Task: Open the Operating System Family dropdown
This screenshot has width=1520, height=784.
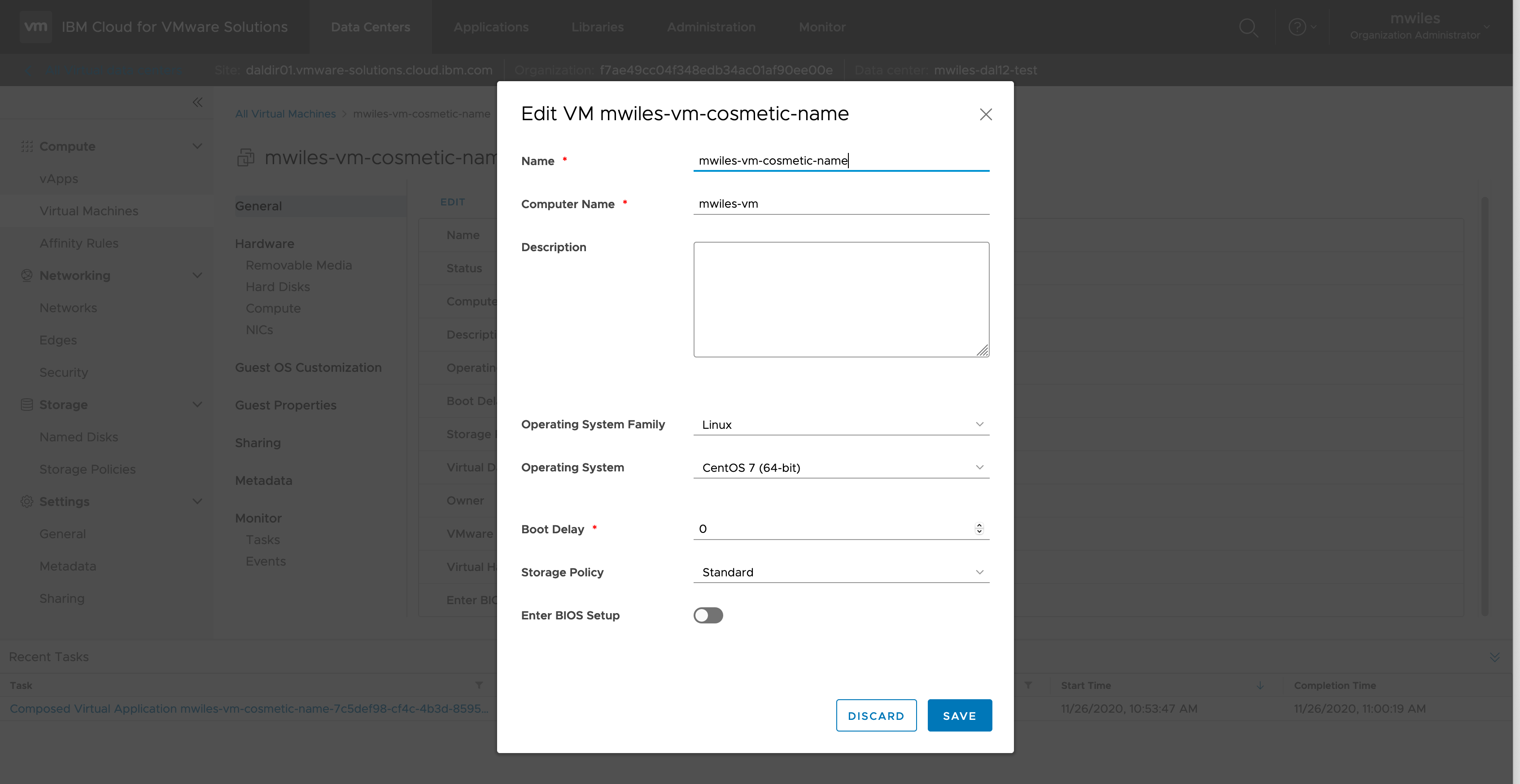Action: 841,425
